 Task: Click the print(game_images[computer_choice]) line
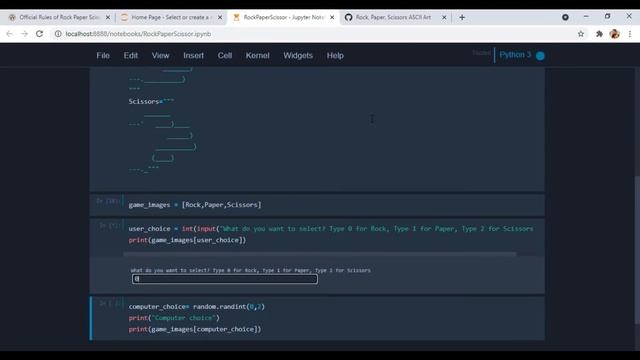195,329
